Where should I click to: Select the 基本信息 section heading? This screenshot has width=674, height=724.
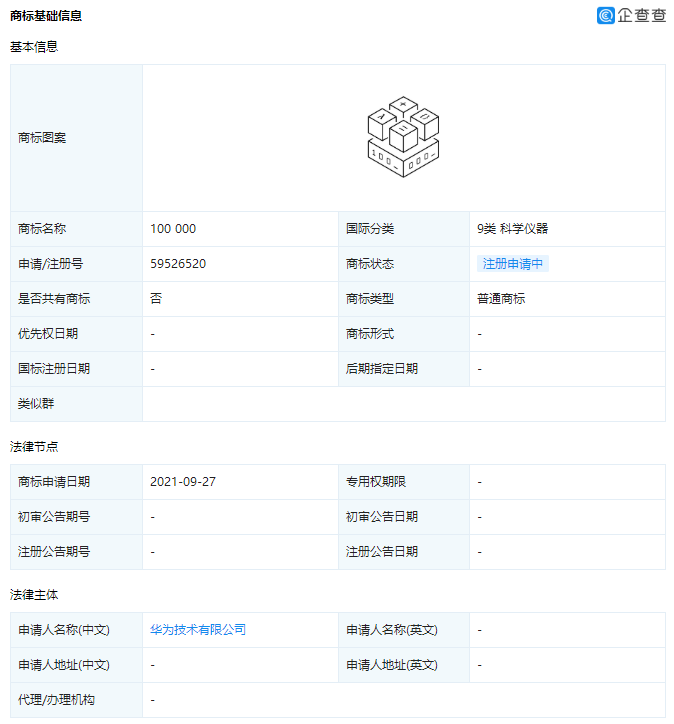[34, 47]
